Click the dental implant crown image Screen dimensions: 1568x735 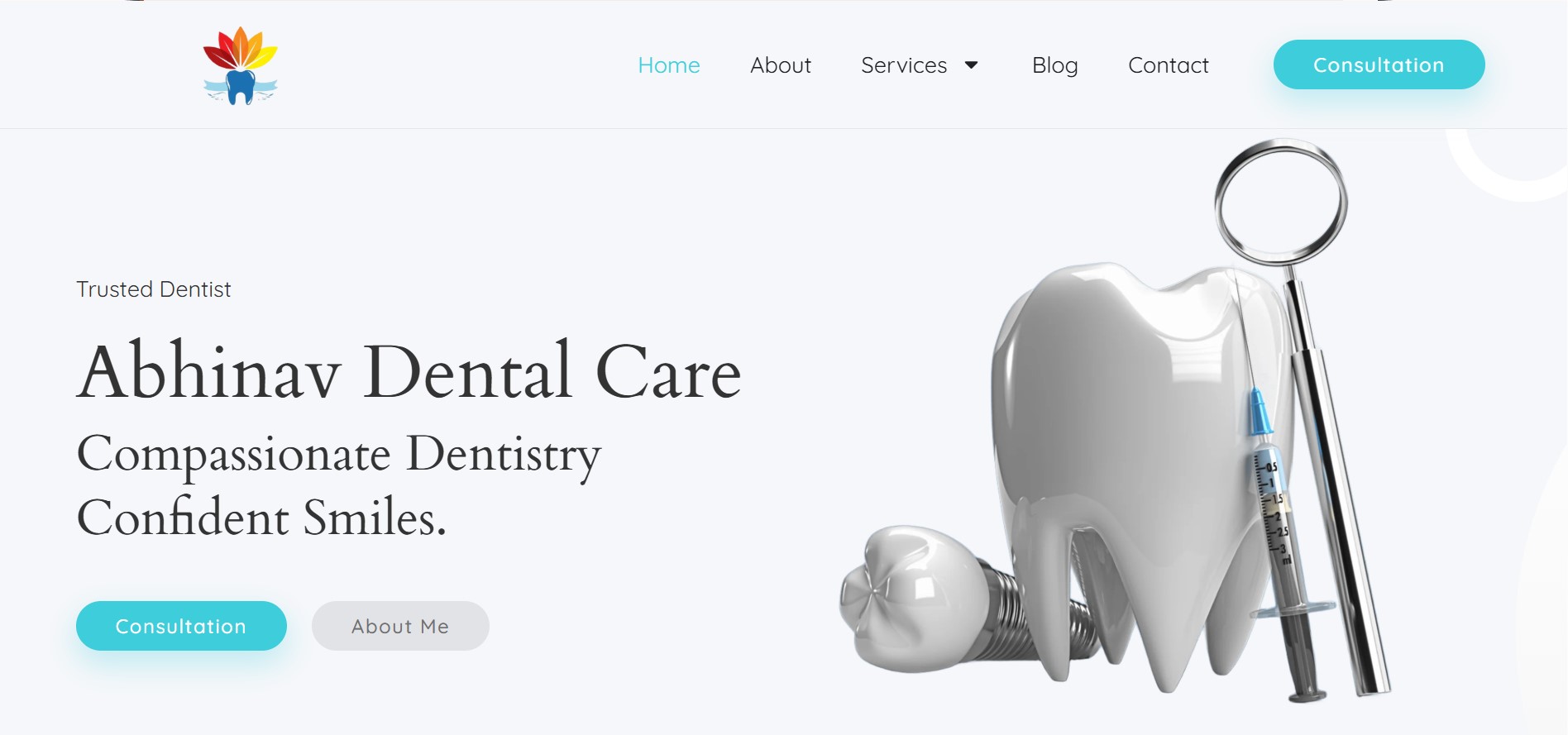(x=914, y=597)
